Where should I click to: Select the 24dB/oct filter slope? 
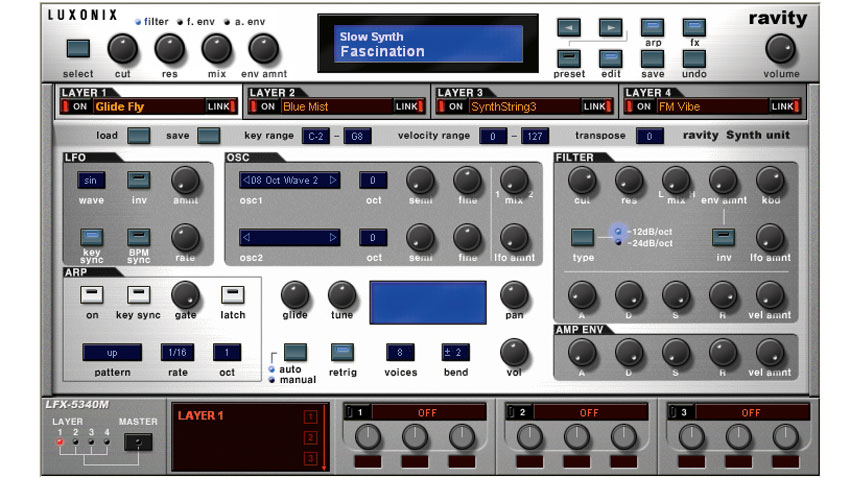click(x=618, y=242)
